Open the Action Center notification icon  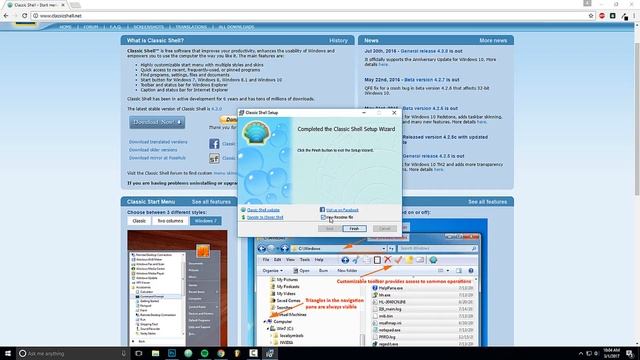point(630,353)
